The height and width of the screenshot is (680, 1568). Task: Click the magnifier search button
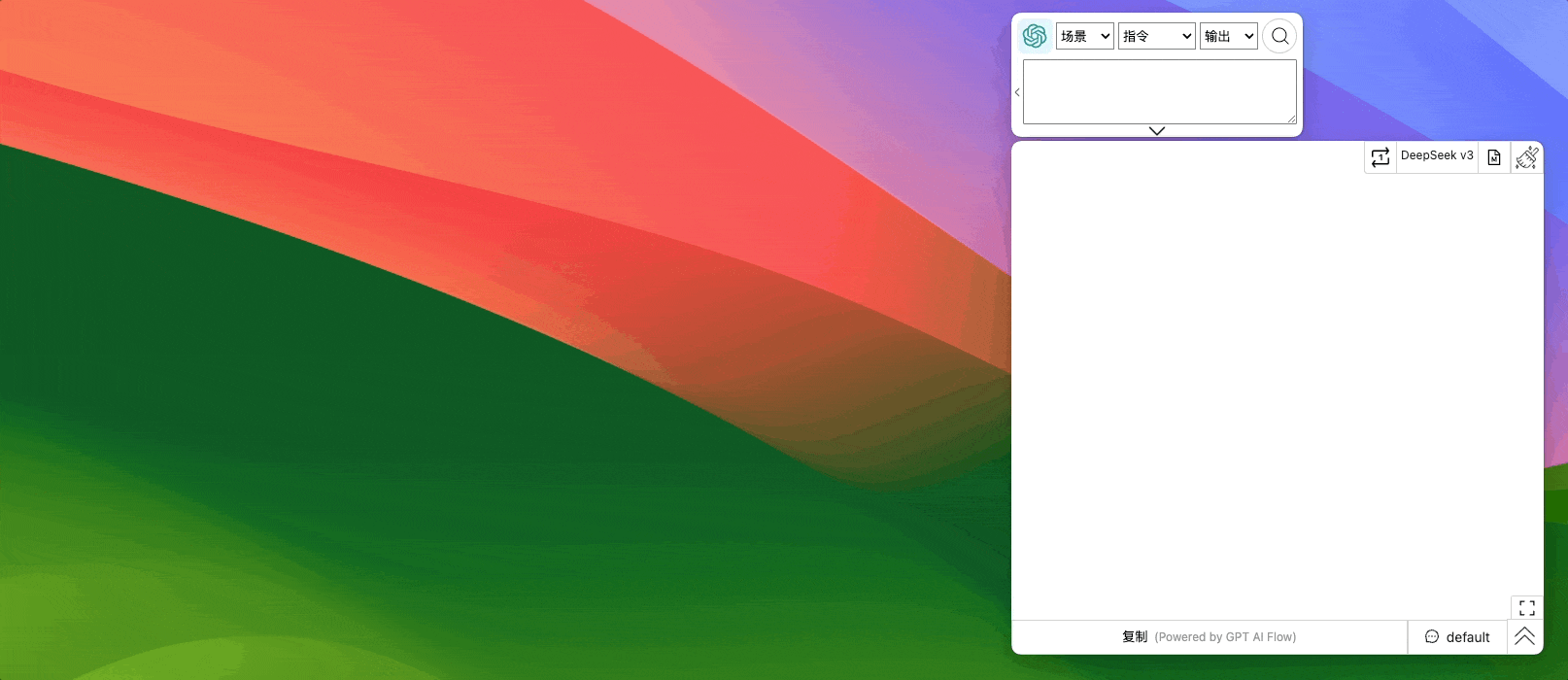coord(1279,36)
